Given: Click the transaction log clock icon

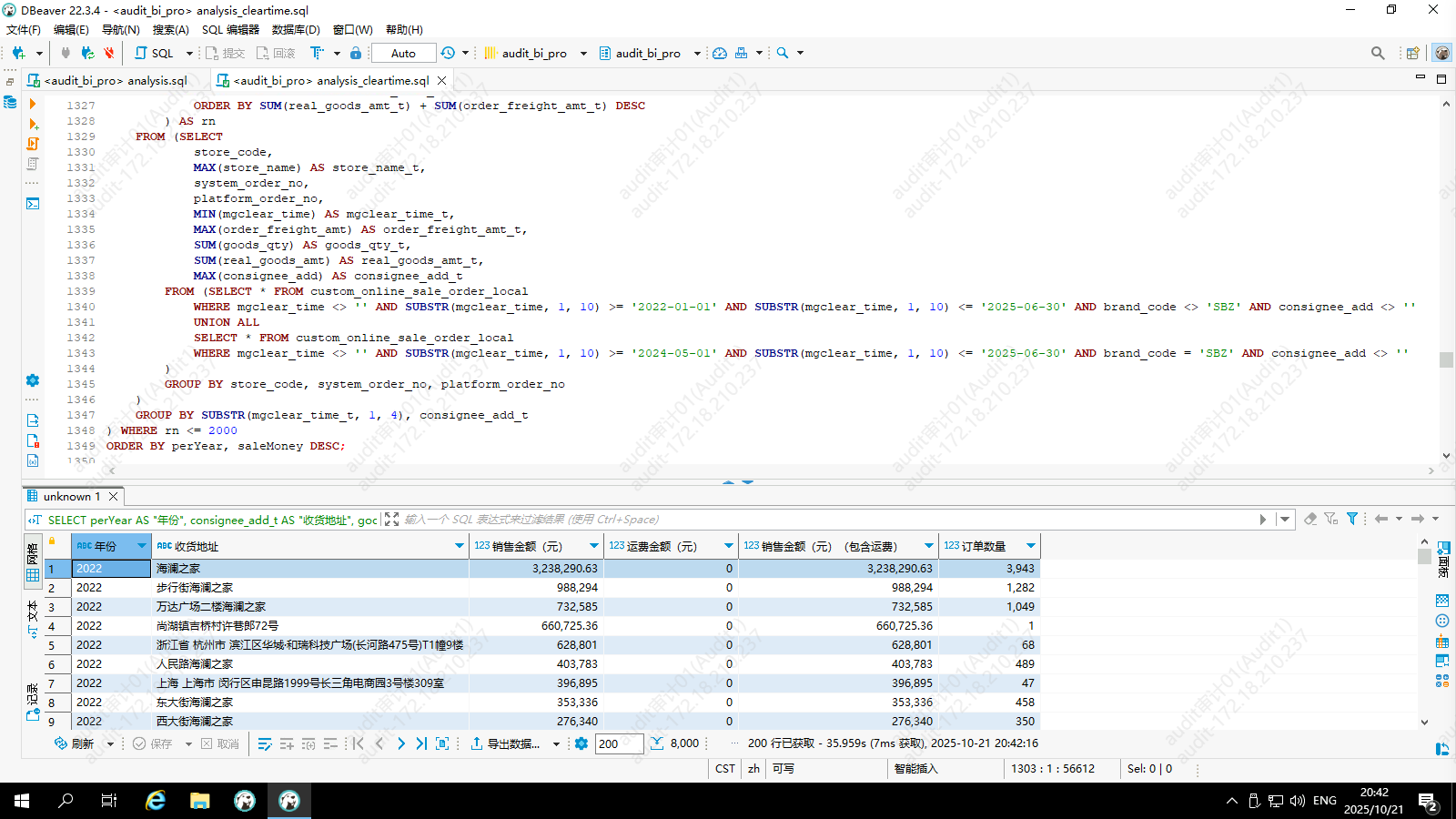Looking at the screenshot, I should click(x=448, y=53).
